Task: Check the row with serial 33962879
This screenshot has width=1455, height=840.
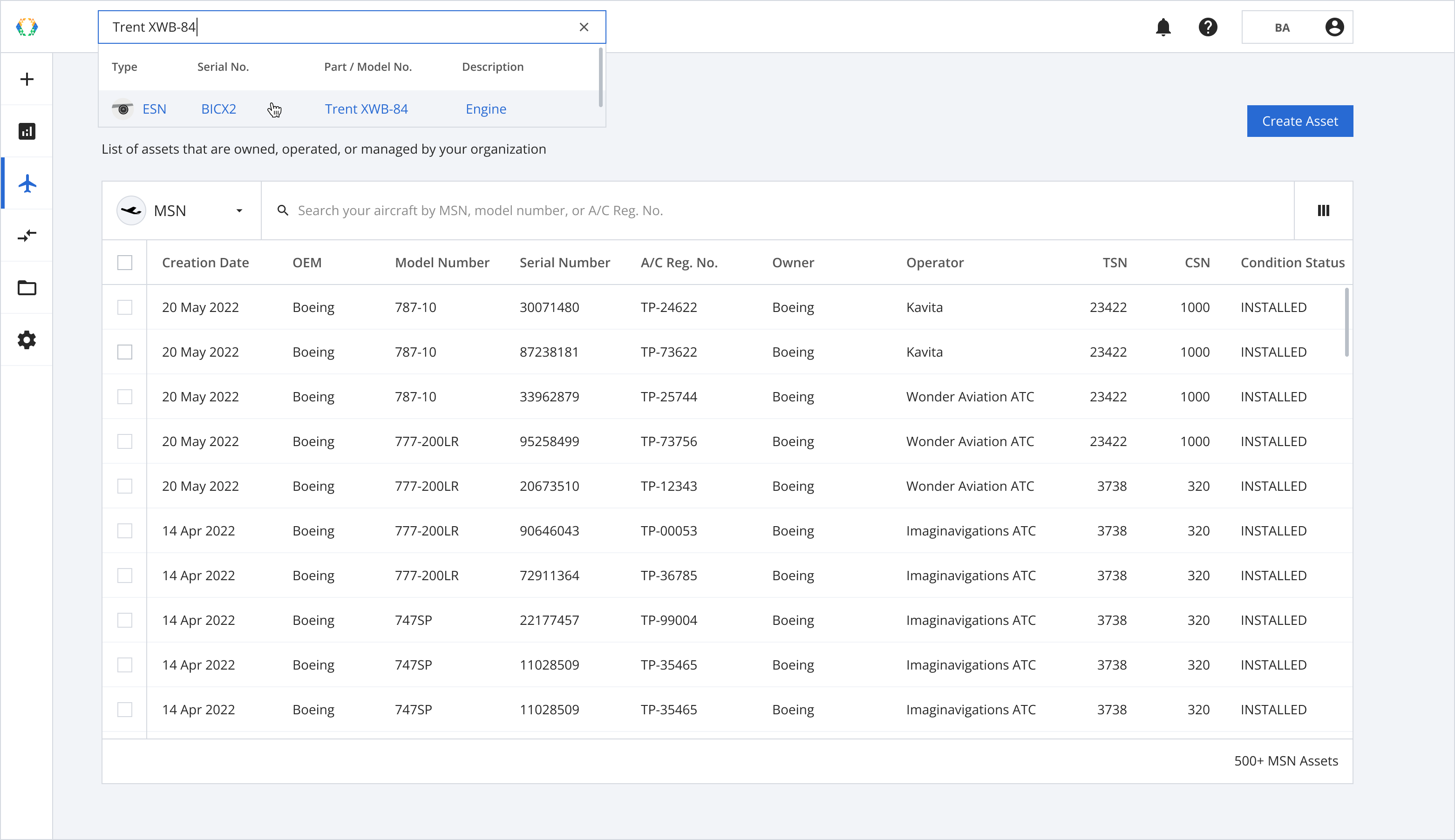Action: pyautogui.click(x=125, y=397)
